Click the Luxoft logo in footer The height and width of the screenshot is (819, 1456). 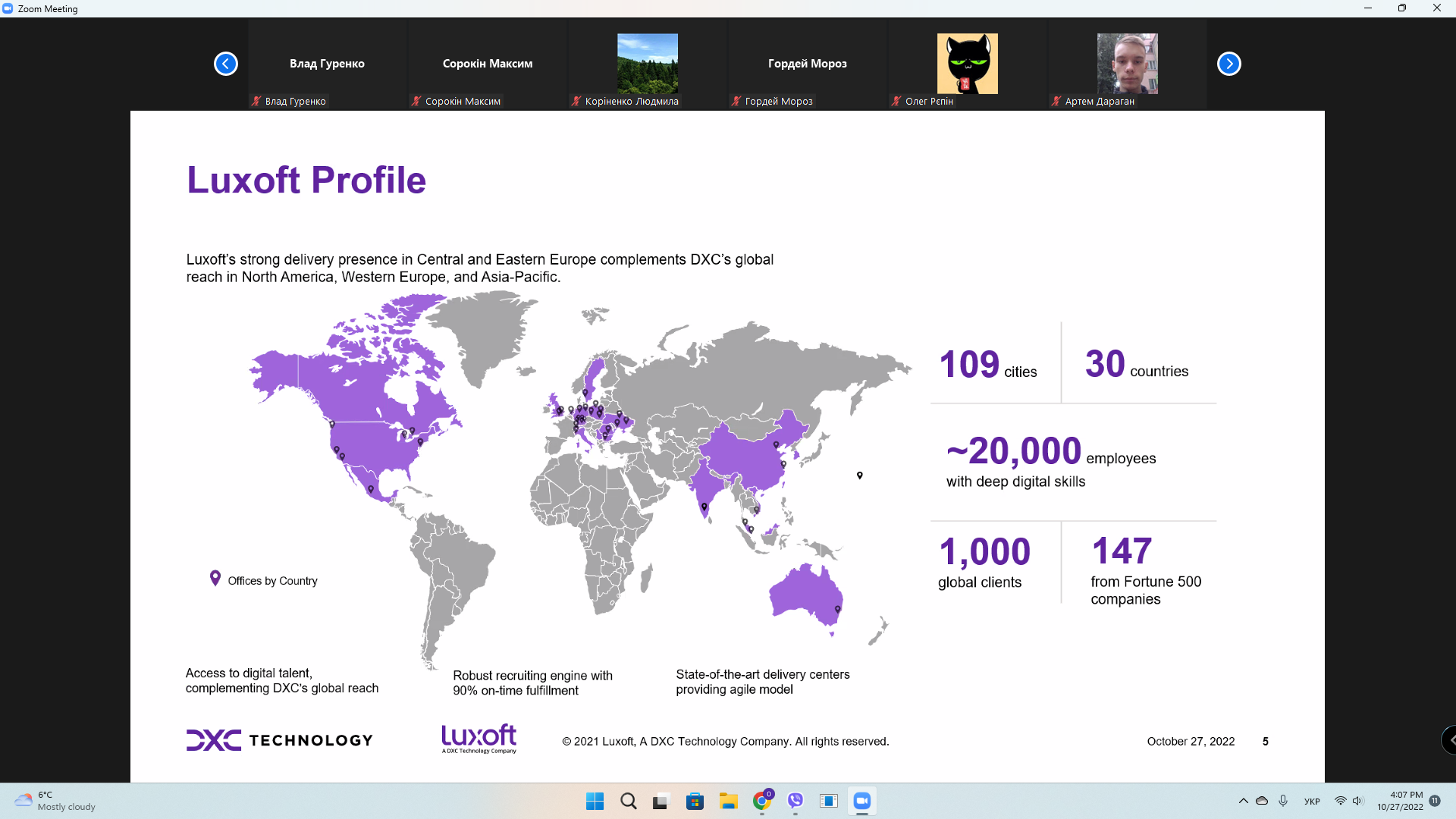coord(479,738)
